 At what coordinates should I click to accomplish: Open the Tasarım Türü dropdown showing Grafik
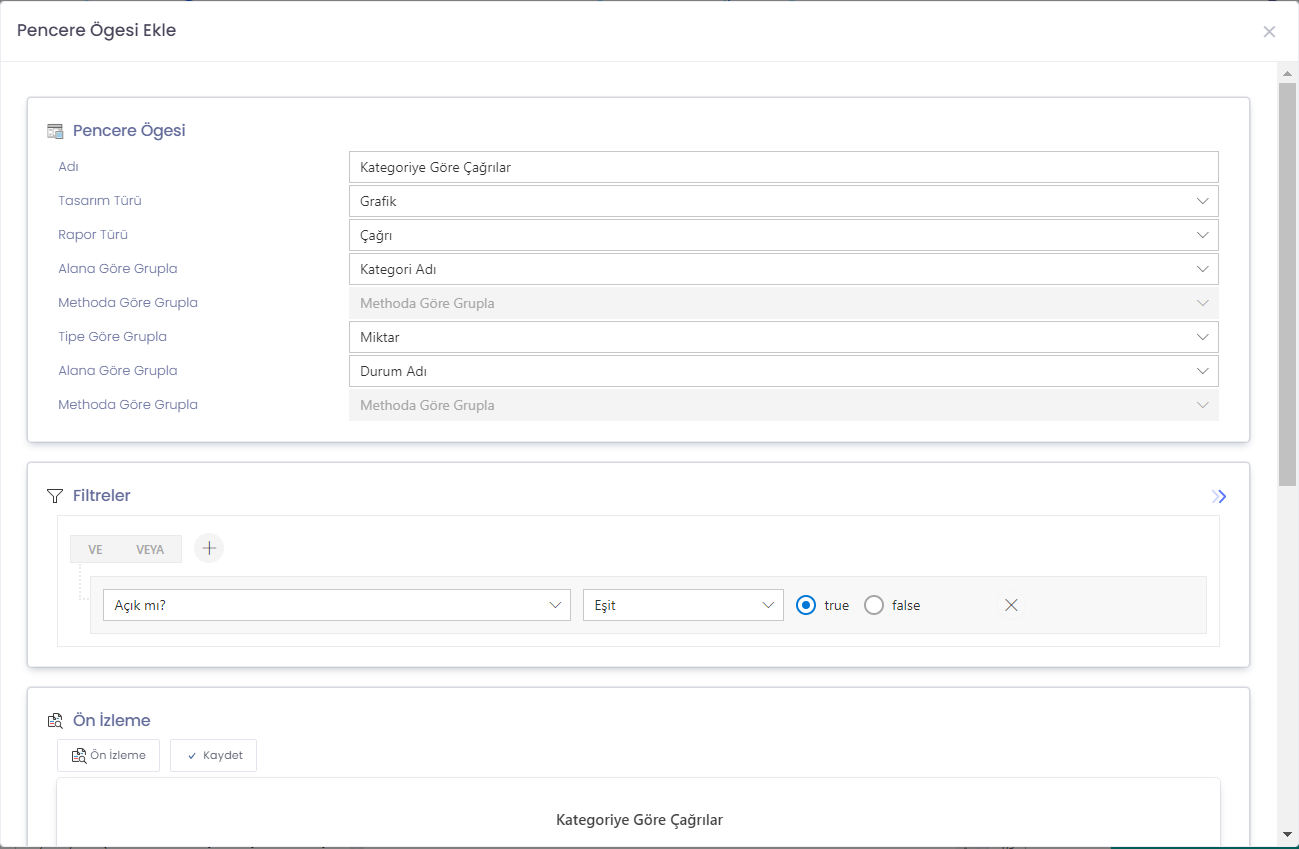[x=784, y=201]
